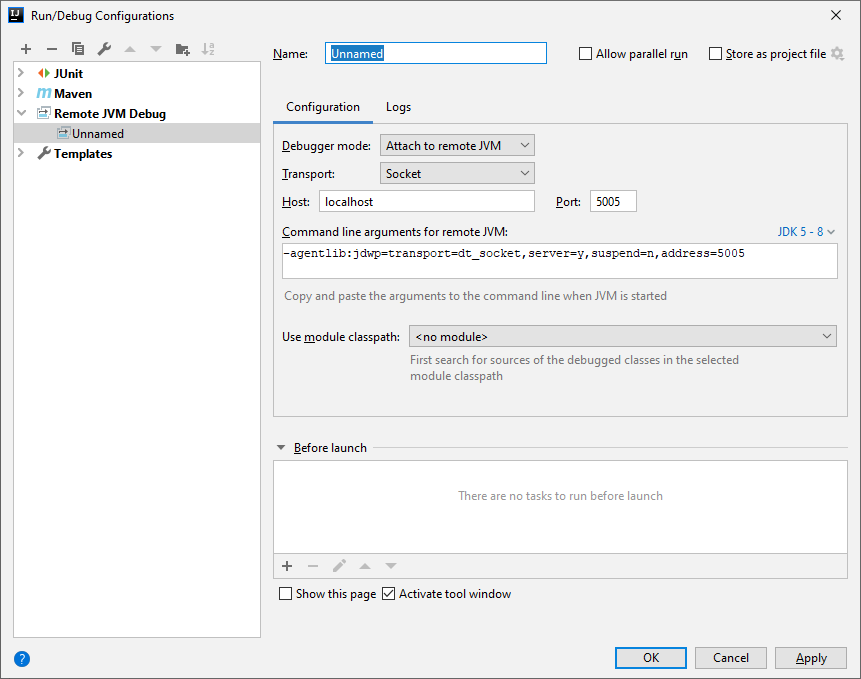
Task: Open the Debugger mode dropdown
Action: coord(457,145)
